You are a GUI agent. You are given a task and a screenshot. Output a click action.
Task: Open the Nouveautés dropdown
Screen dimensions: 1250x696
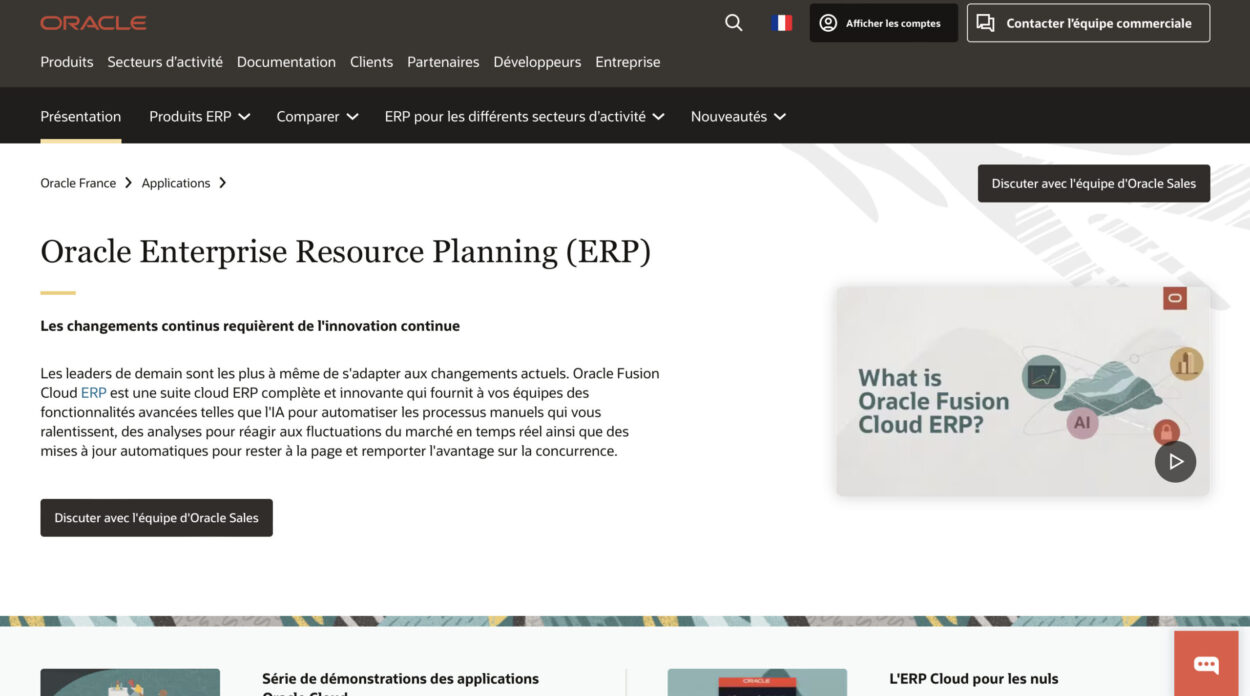[x=738, y=116]
